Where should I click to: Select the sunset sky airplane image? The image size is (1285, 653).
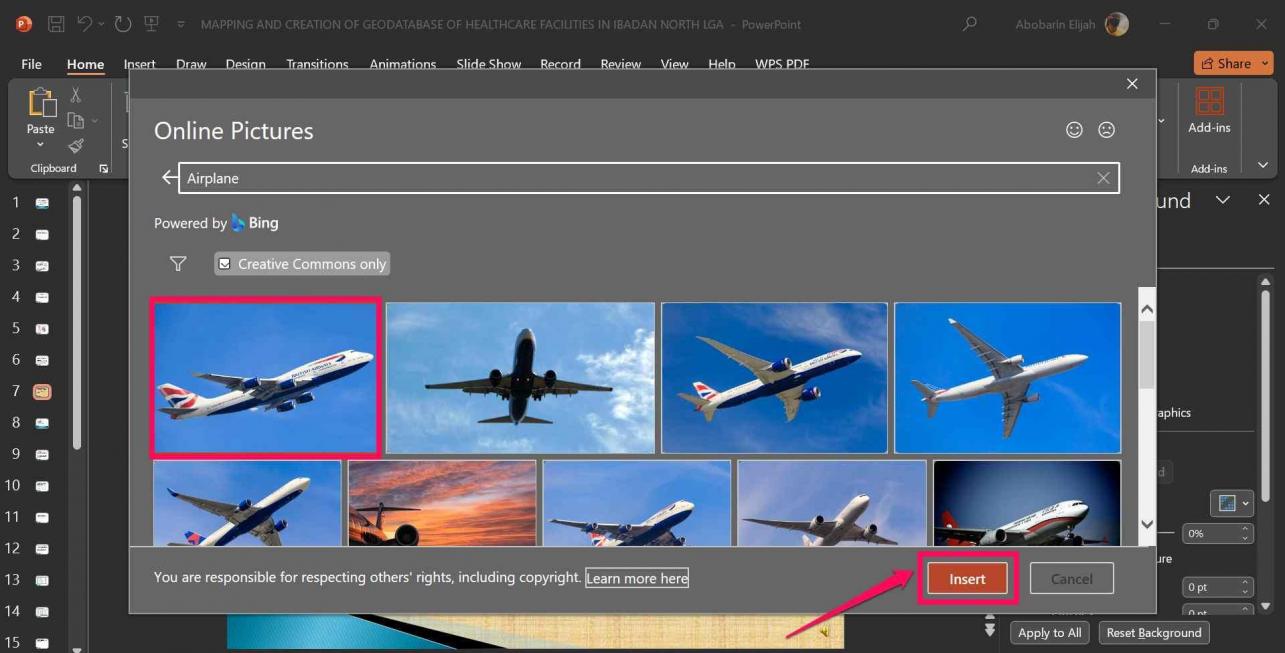(442, 502)
